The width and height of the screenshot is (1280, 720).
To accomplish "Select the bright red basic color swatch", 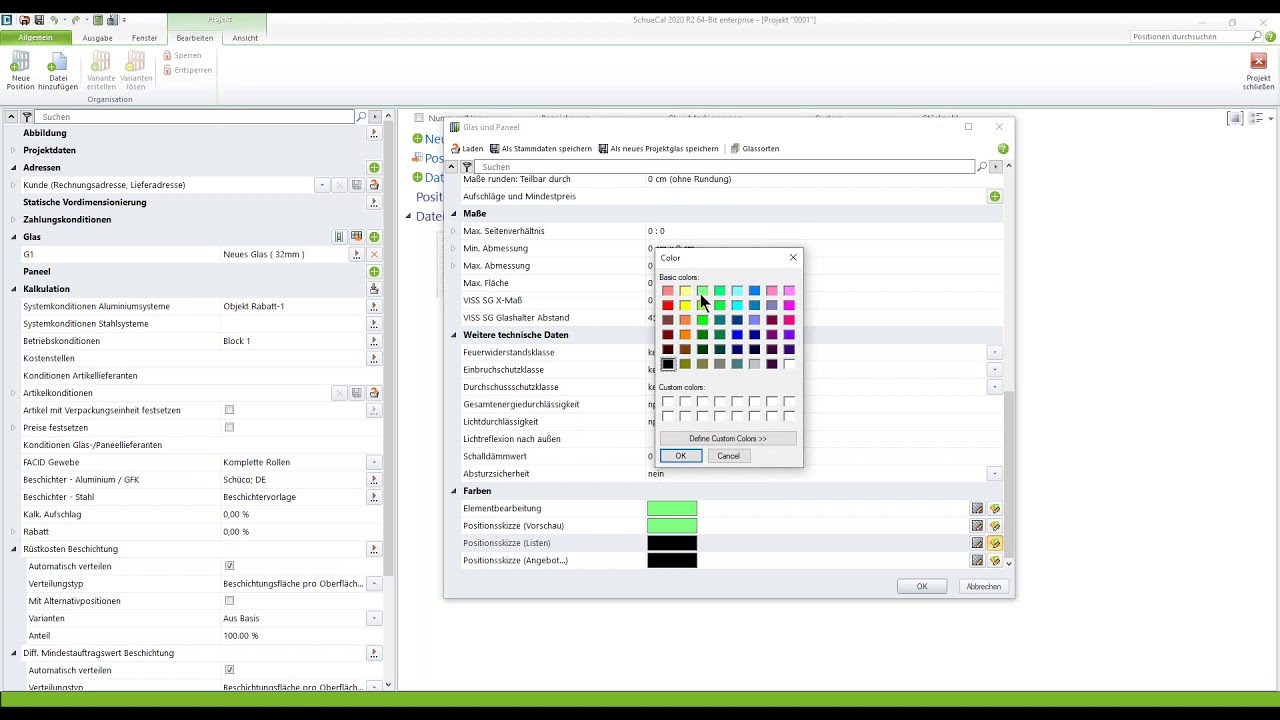I will tap(668, 306).
